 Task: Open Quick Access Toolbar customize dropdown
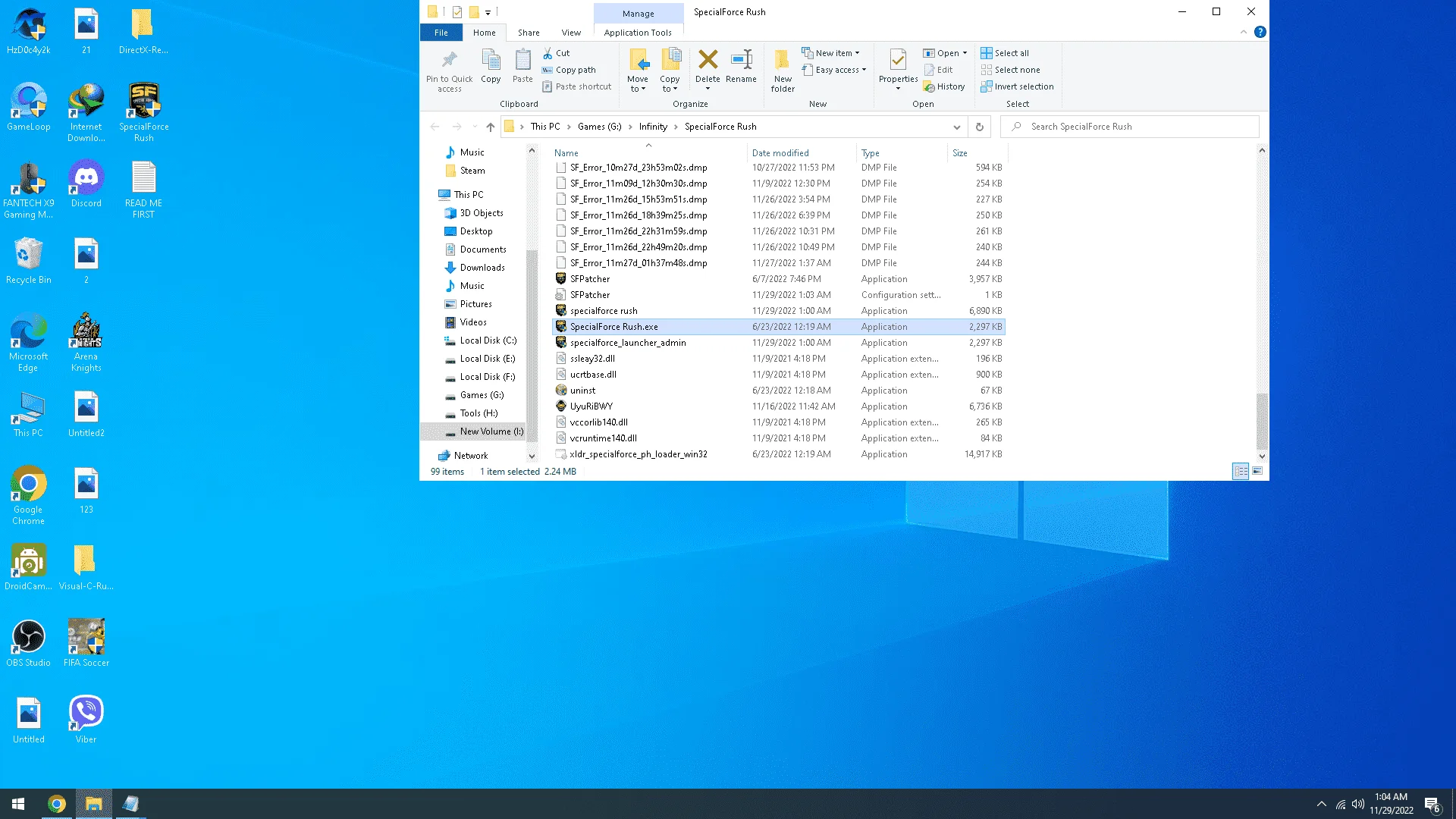(x=488, y=12)
